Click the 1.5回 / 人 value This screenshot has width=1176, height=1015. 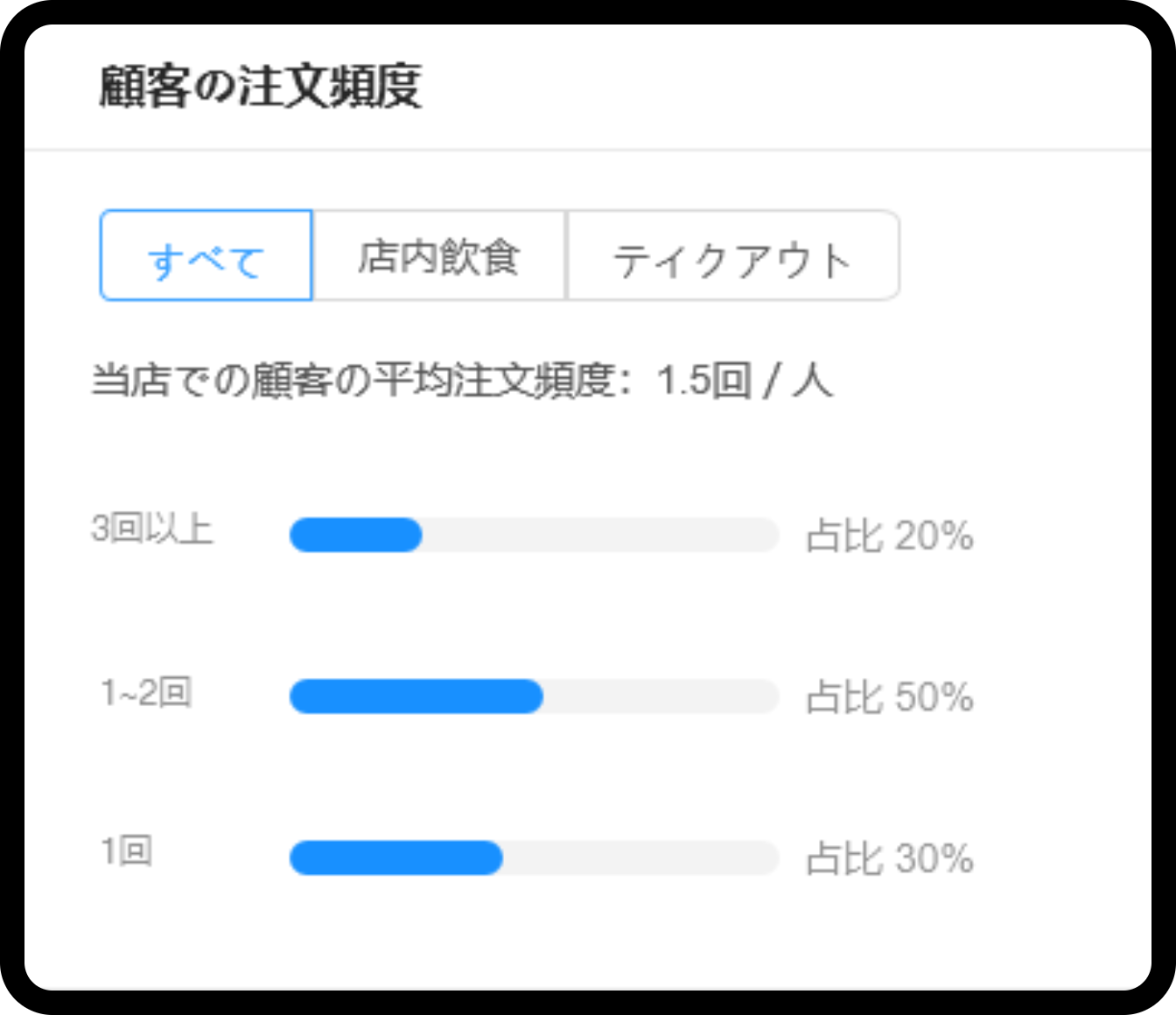[x=744, y=379]
